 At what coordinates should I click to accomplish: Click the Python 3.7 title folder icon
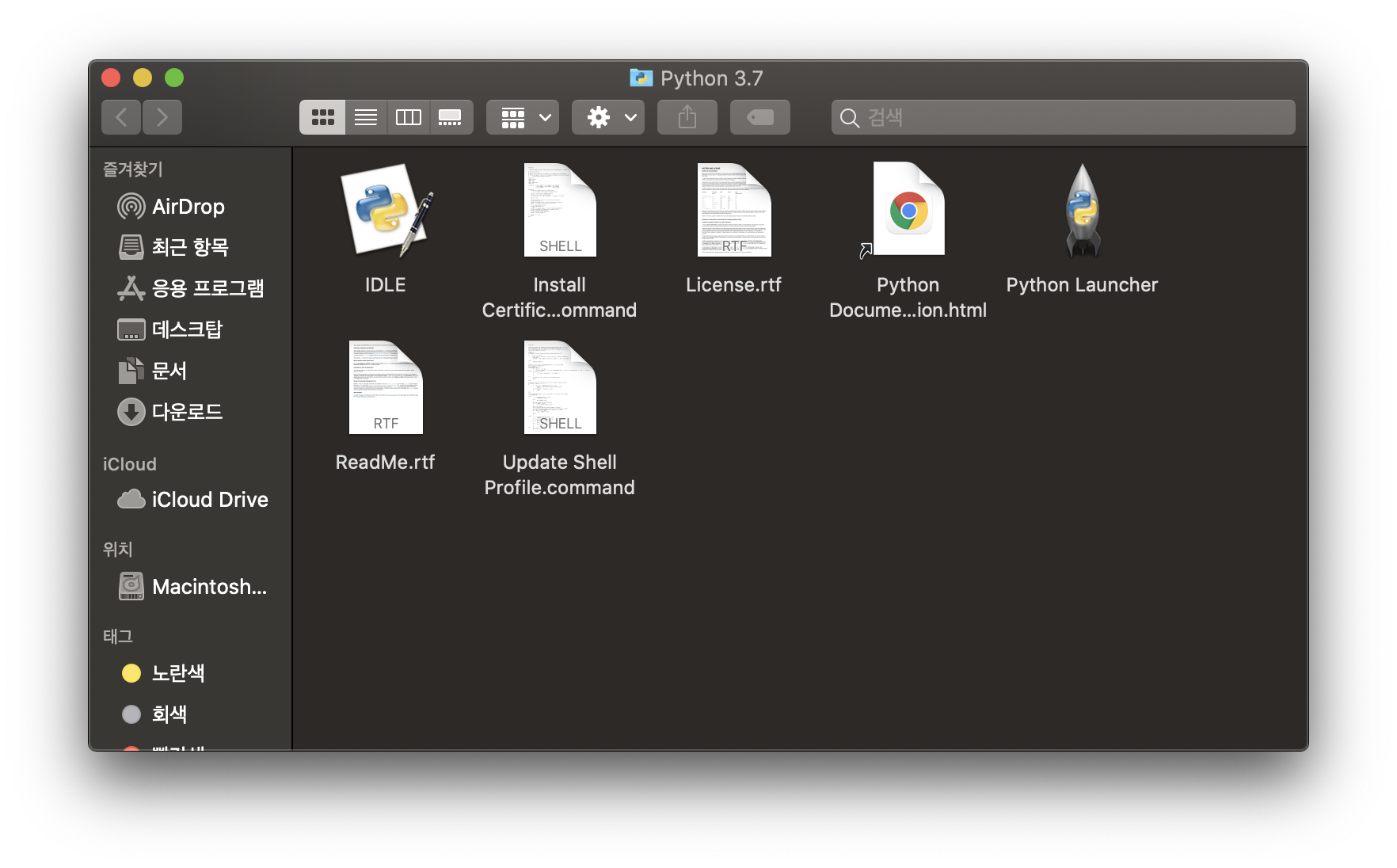coord(641,78)
